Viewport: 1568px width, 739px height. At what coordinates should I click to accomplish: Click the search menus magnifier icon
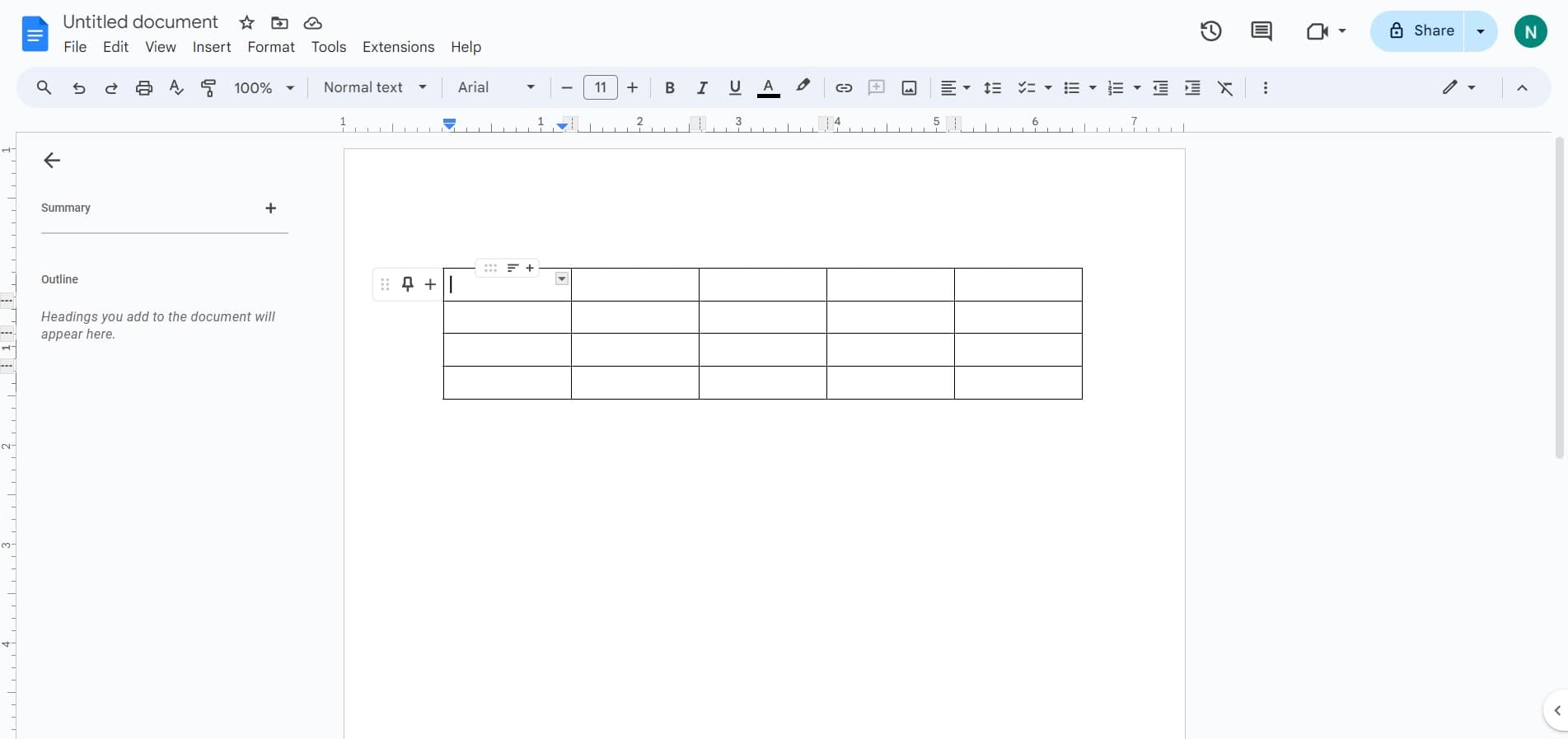click(x=44, y=87)
